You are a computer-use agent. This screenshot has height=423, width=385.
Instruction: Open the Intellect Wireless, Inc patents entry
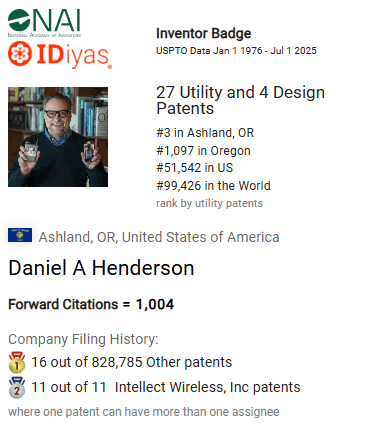[x=166, y=387]
